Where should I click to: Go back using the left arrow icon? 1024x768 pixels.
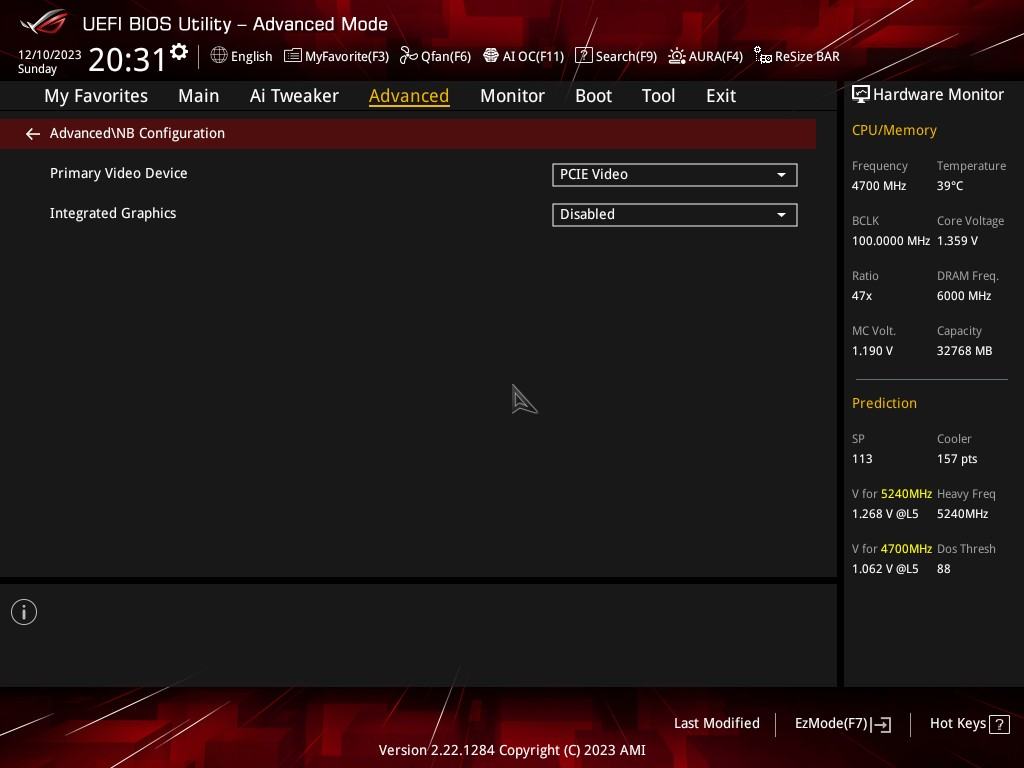(x=33, y=134)
